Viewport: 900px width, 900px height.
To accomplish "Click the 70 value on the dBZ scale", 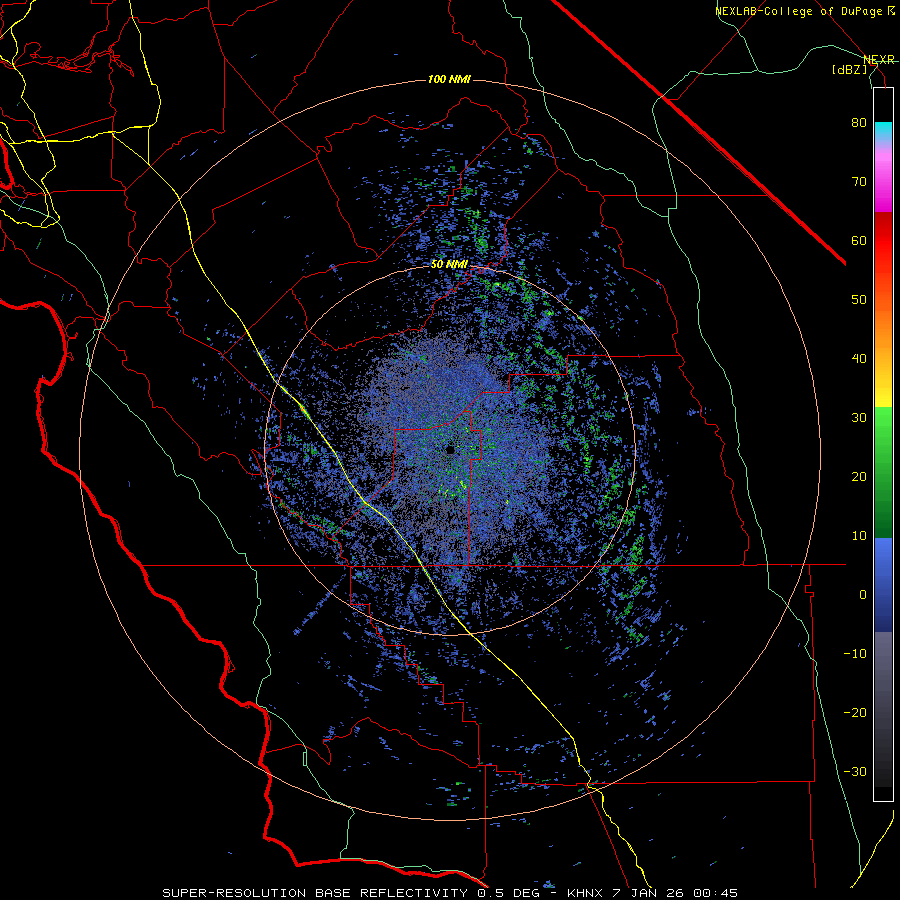I will tap(859, 182).
